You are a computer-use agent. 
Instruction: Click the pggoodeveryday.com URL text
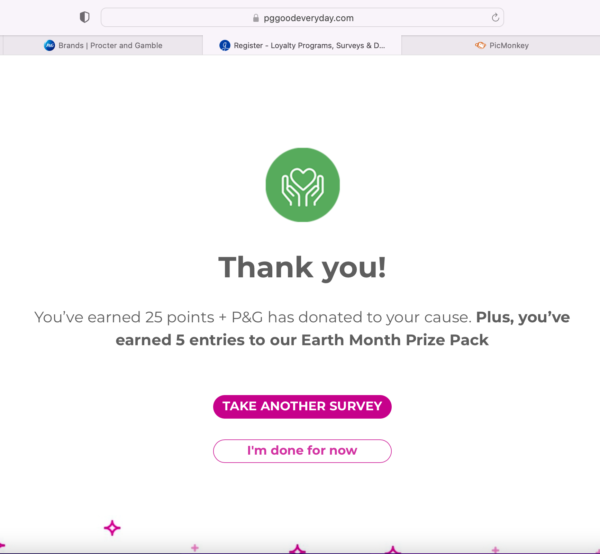pos(308,18)
